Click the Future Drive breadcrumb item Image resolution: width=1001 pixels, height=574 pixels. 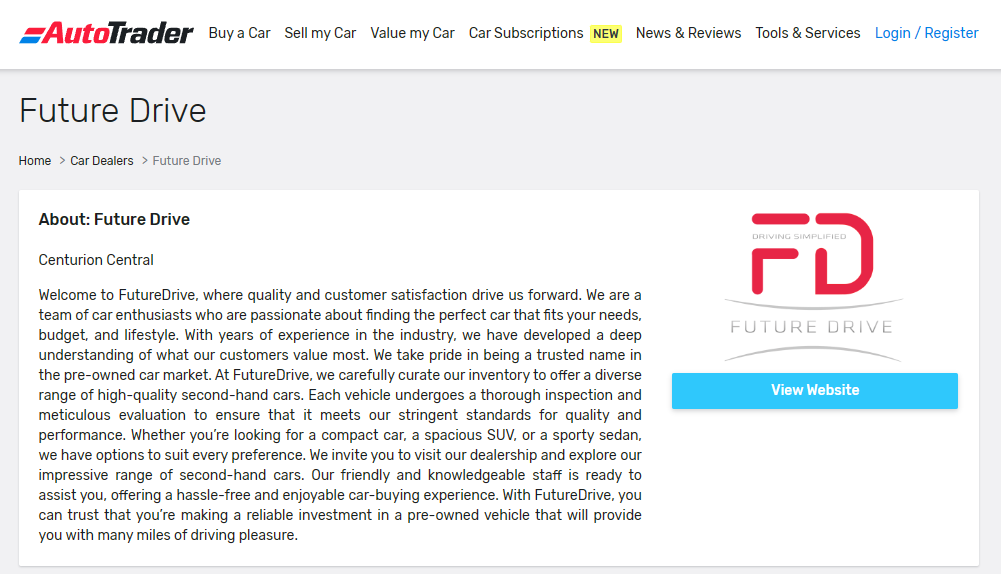[187, 161]
